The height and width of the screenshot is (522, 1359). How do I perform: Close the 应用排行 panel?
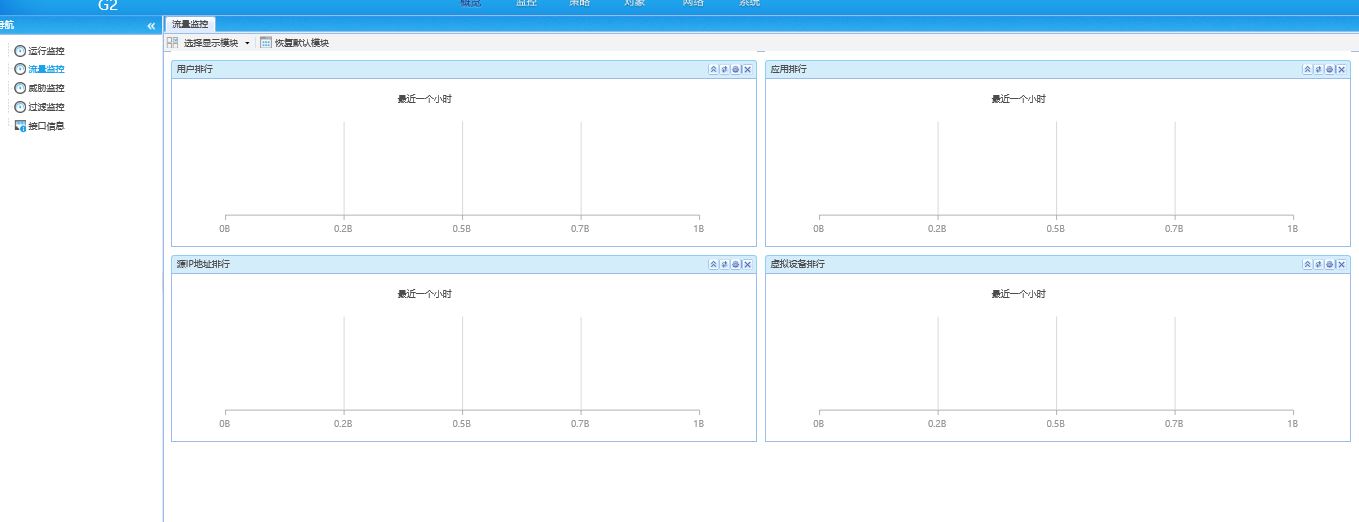pyautogui.click(x=1341, y=69)
